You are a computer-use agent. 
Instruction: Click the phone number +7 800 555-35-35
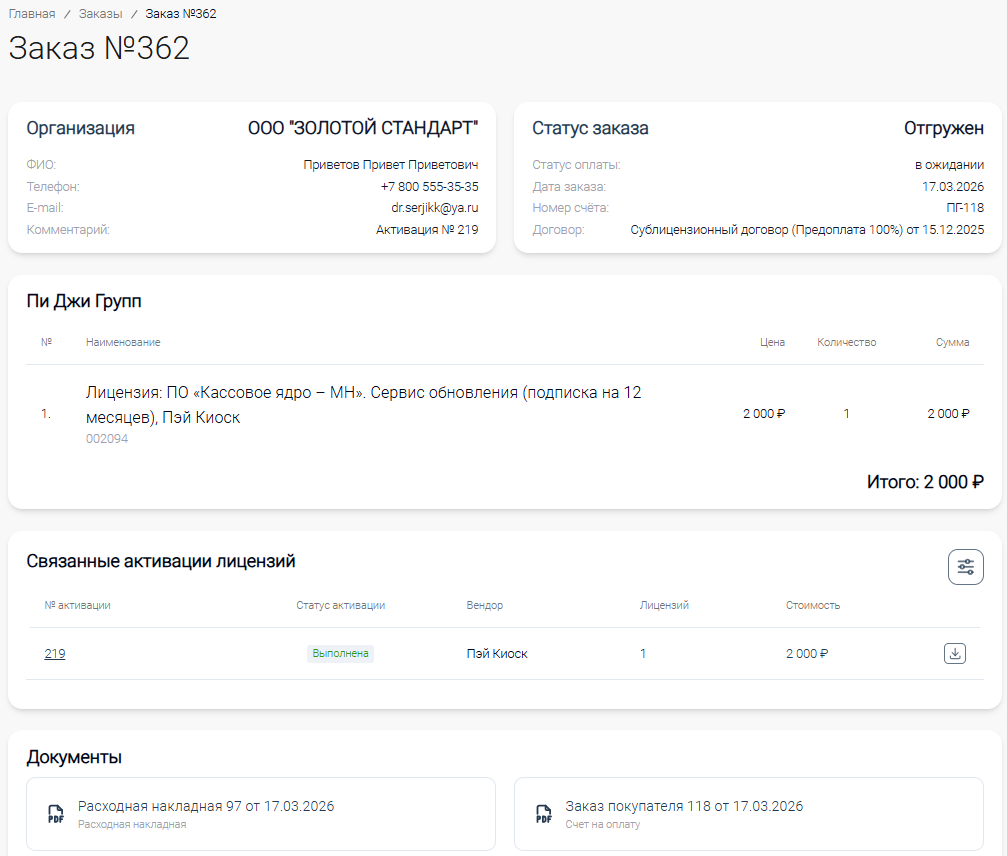click(x=429, y=187)
